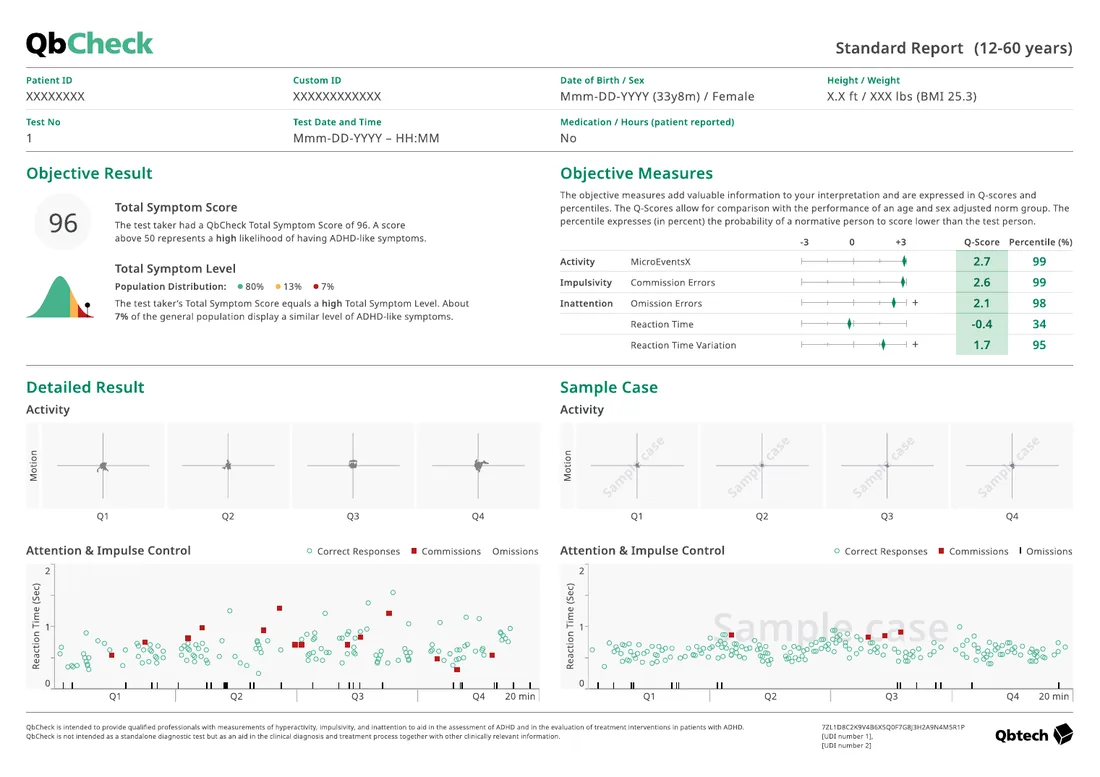Click the Inattention row label
This screenshot has width=1100, height=777.
coord(586,304)
